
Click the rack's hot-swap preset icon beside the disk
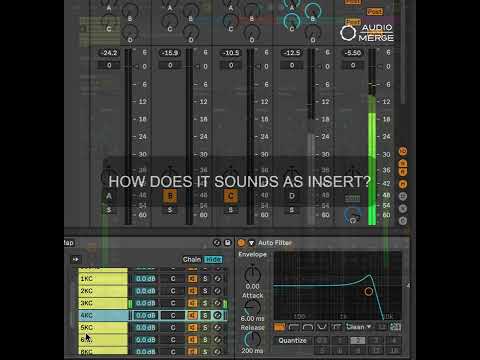217,243
